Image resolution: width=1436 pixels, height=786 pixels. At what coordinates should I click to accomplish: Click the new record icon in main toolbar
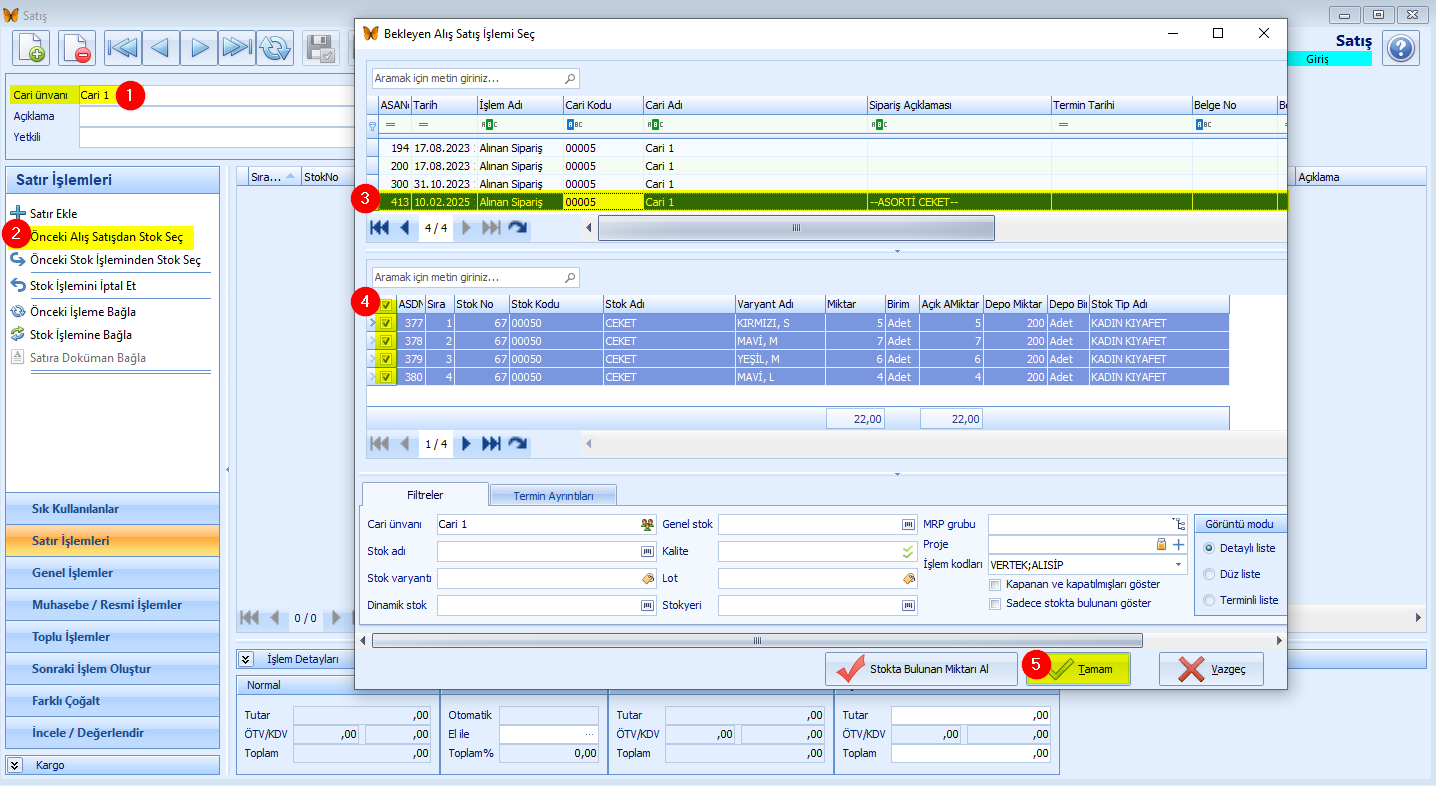pyautogui.click(x=31, y=48)
